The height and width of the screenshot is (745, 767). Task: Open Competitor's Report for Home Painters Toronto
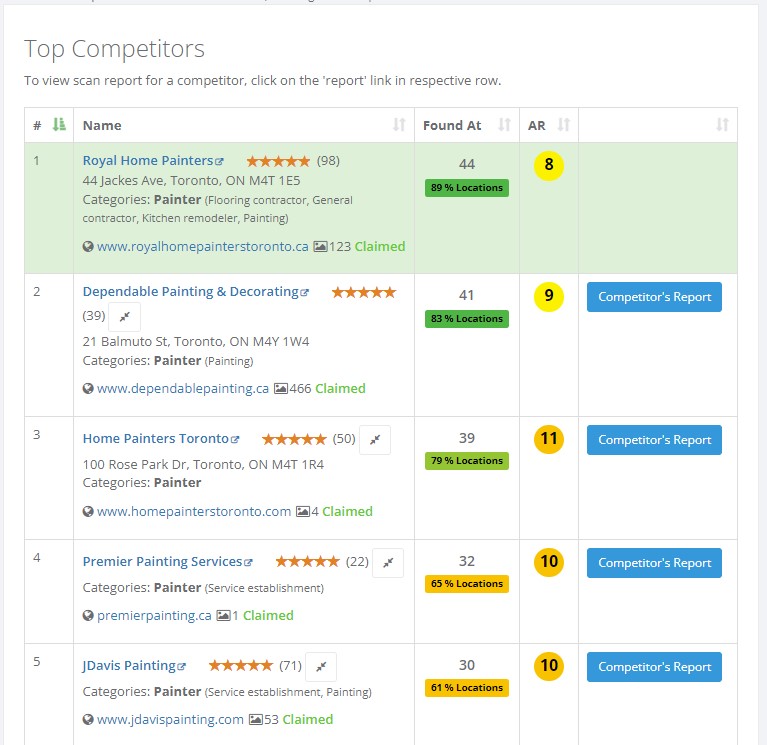point(654,439)
